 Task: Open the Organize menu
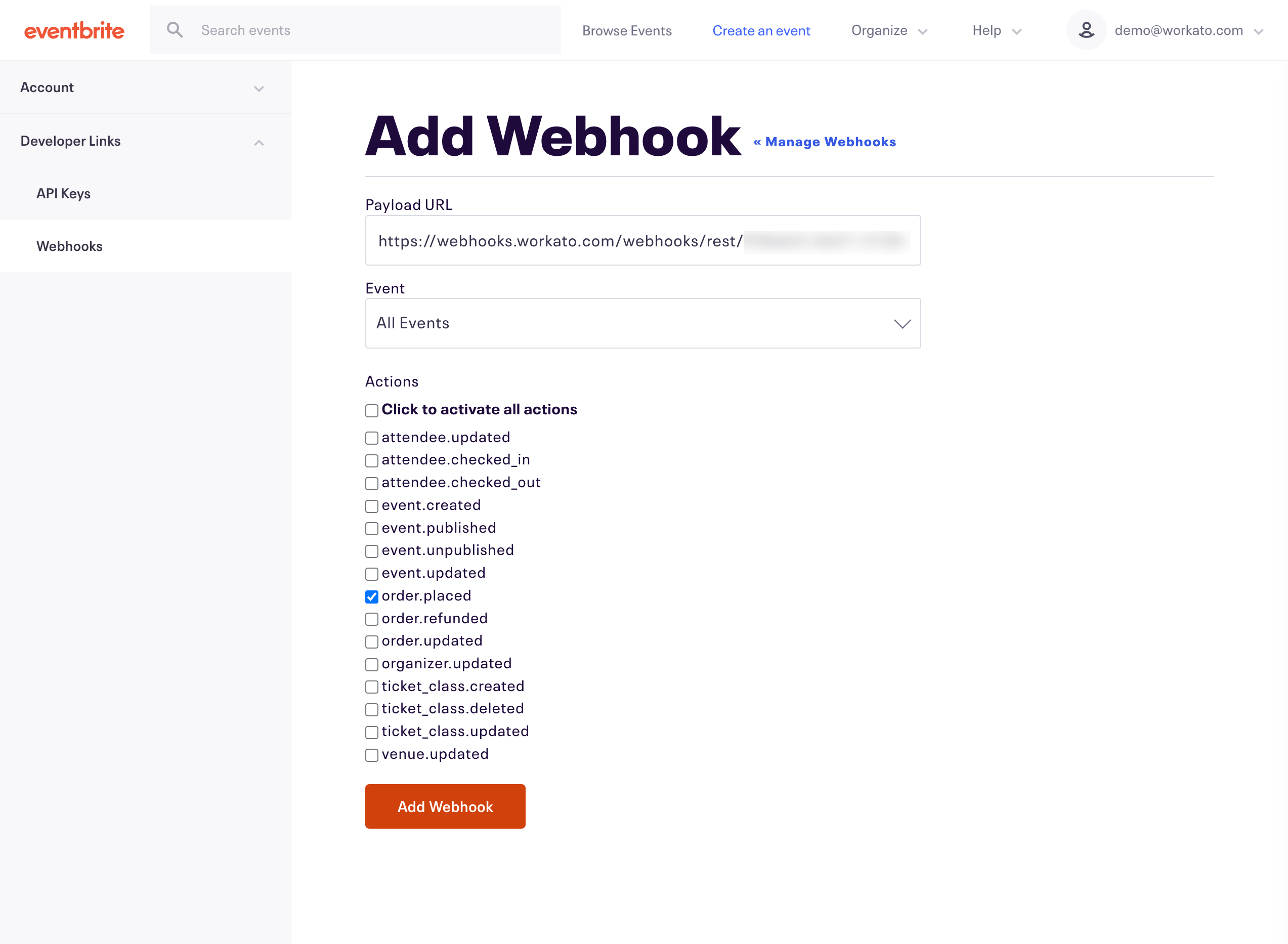(x=888, y=30)
